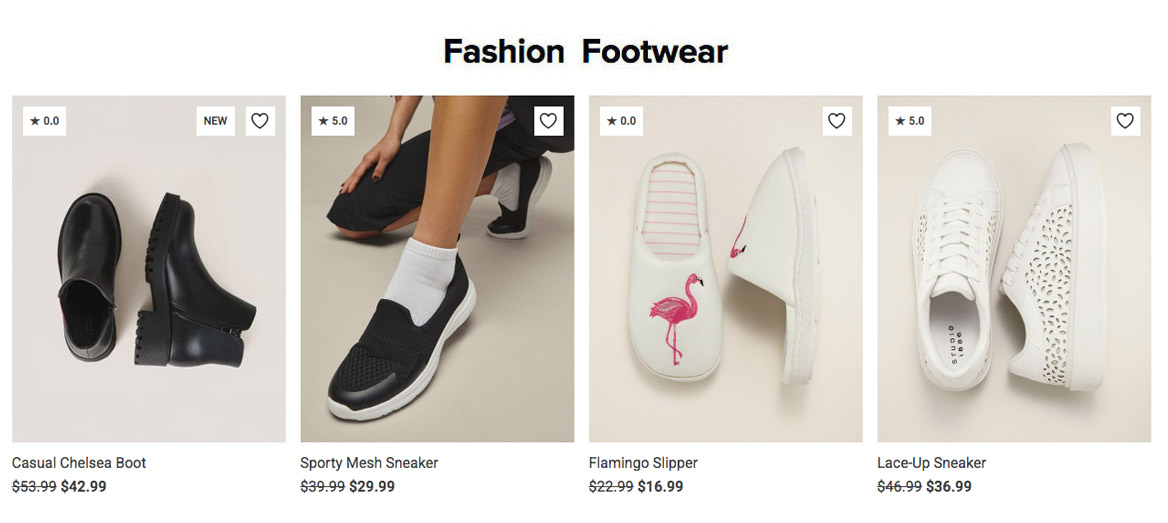Image resolution: width=1168 pixels, height=523 pixels.
Task: Click the NEW badge on the Chelsea Boot
Action: click(215, 121)
